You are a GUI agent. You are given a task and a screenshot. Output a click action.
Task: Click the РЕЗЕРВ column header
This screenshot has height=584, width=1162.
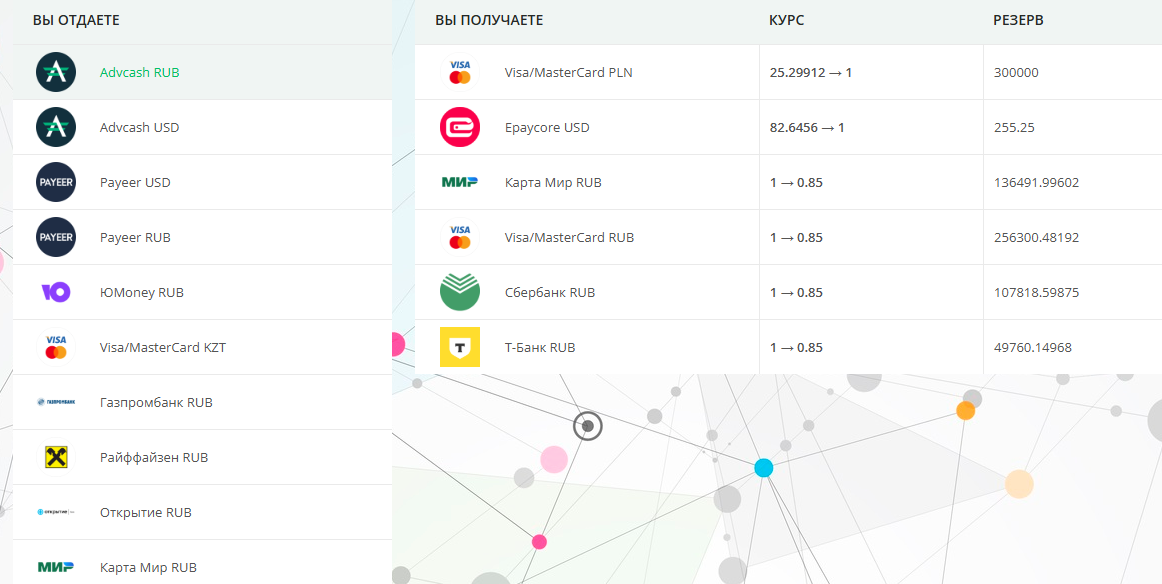tap(1018, 21)
